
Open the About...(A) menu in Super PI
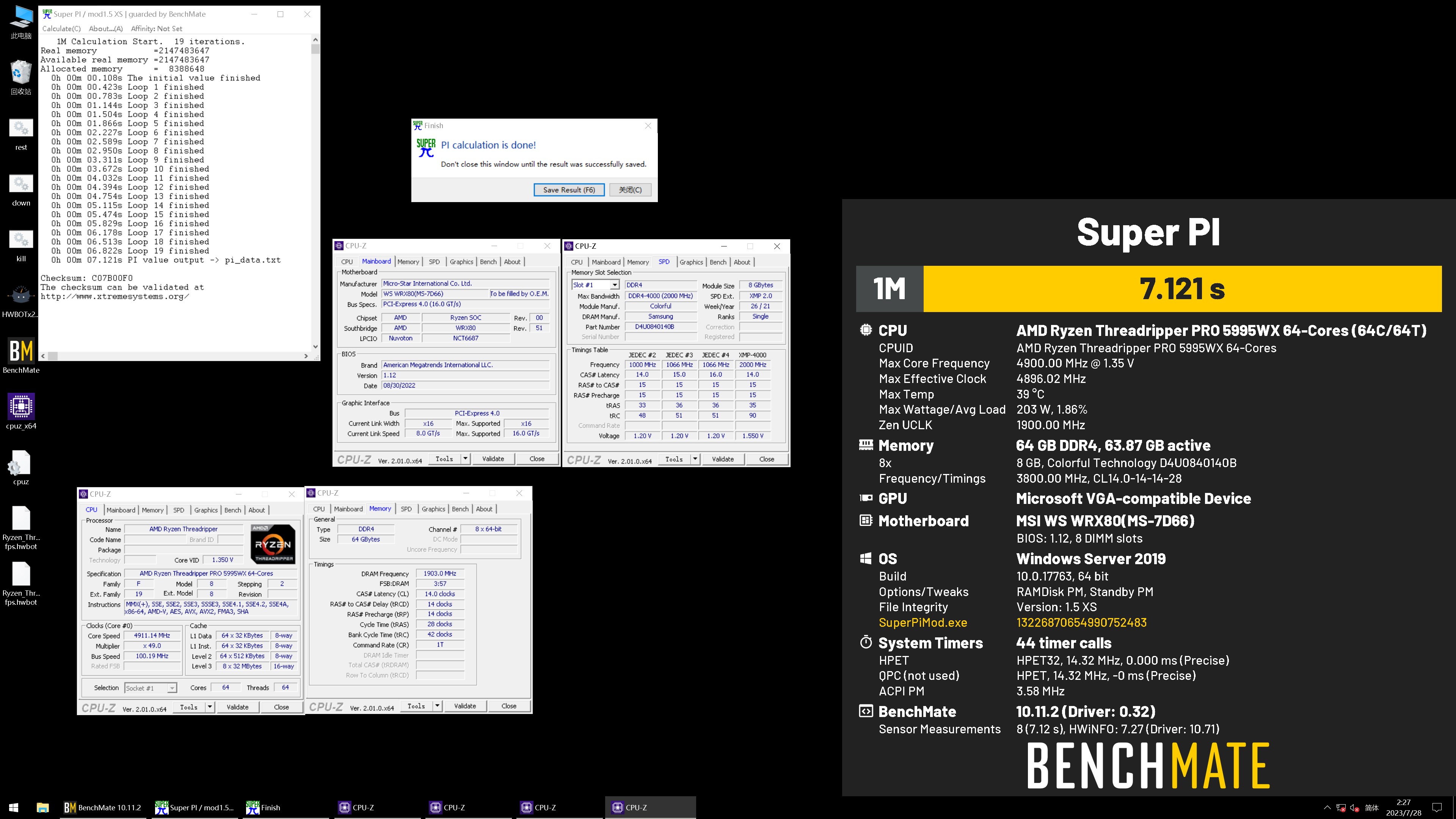(106, 29)
